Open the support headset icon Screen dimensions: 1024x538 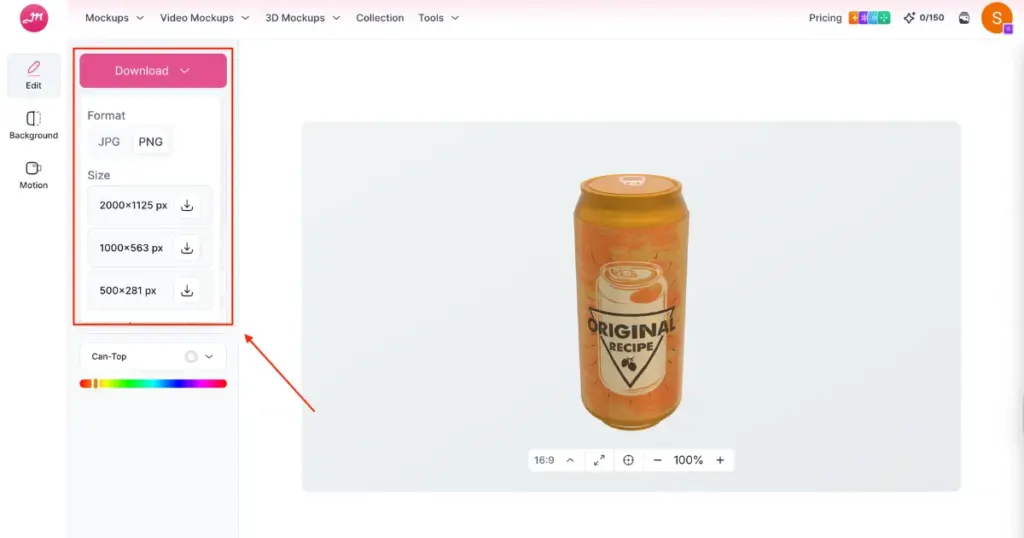(x=964, y=18)
